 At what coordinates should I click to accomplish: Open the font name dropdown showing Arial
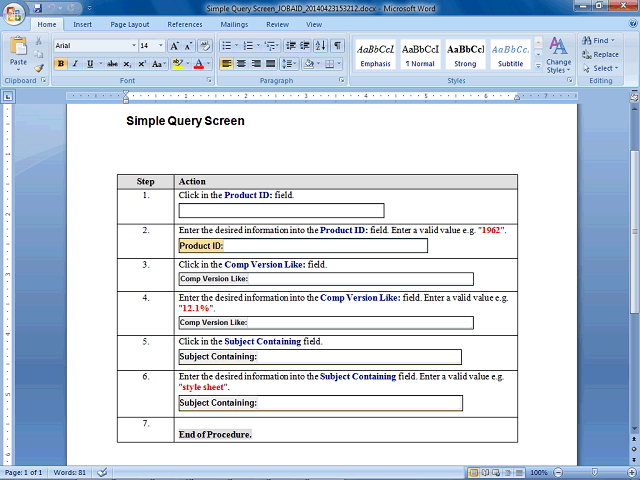(x=134, y=45)
